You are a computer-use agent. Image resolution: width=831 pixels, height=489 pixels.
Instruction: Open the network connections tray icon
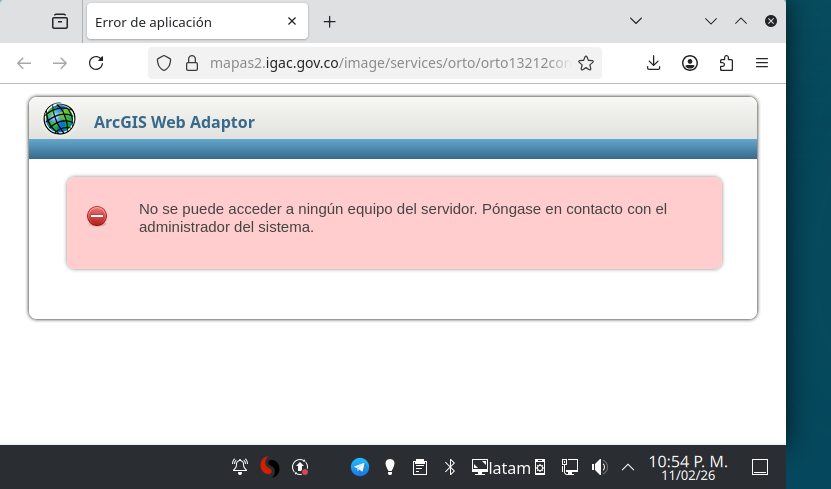tap(570, 467)
